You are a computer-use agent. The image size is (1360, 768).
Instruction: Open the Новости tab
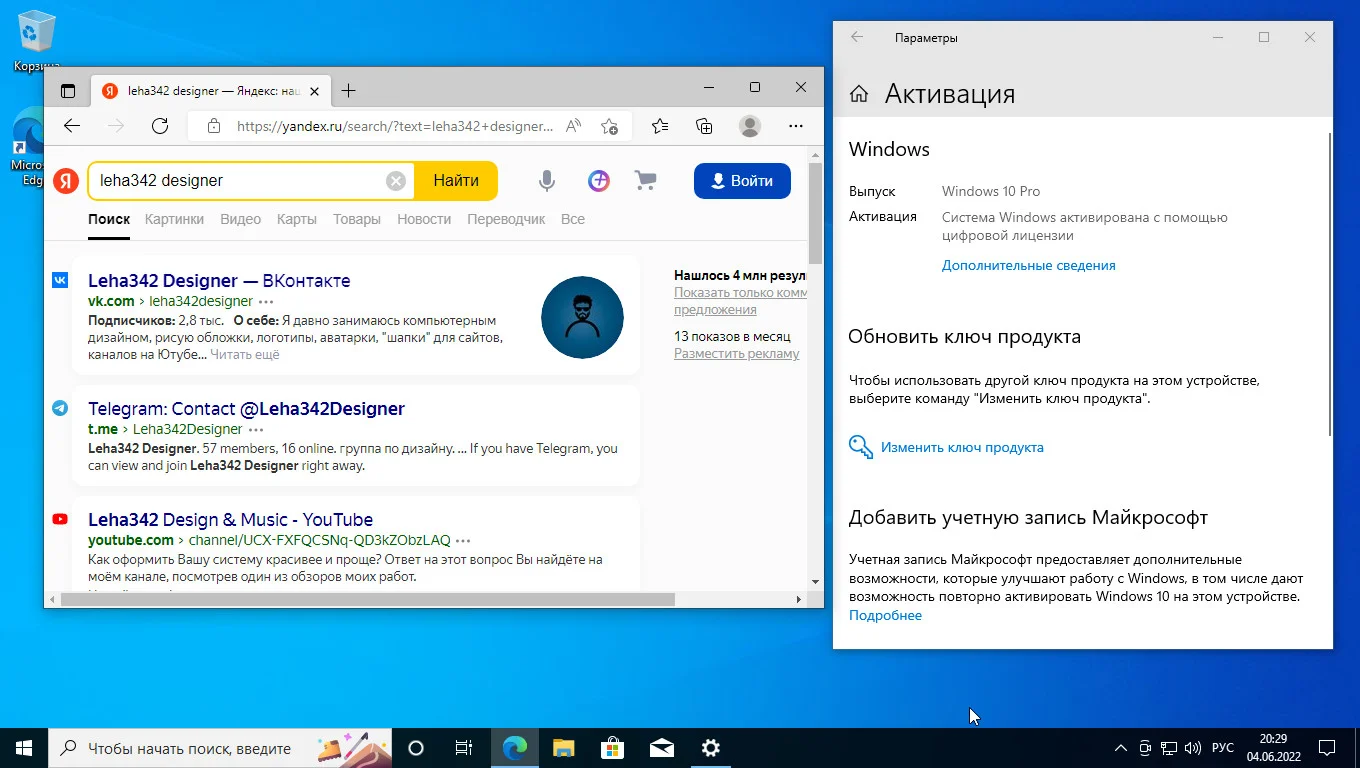424,219
